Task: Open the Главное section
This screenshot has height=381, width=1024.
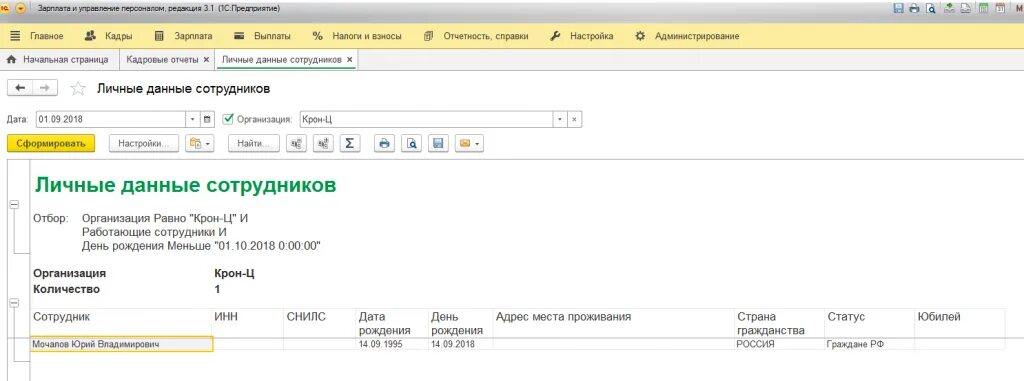Action: (x=38, y=36)
